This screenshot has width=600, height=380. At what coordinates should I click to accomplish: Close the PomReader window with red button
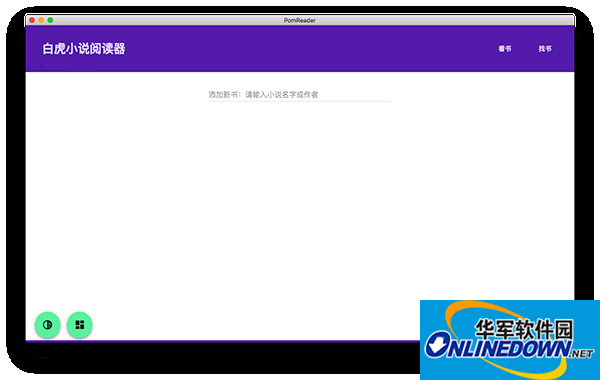click(x=32, y=20)
